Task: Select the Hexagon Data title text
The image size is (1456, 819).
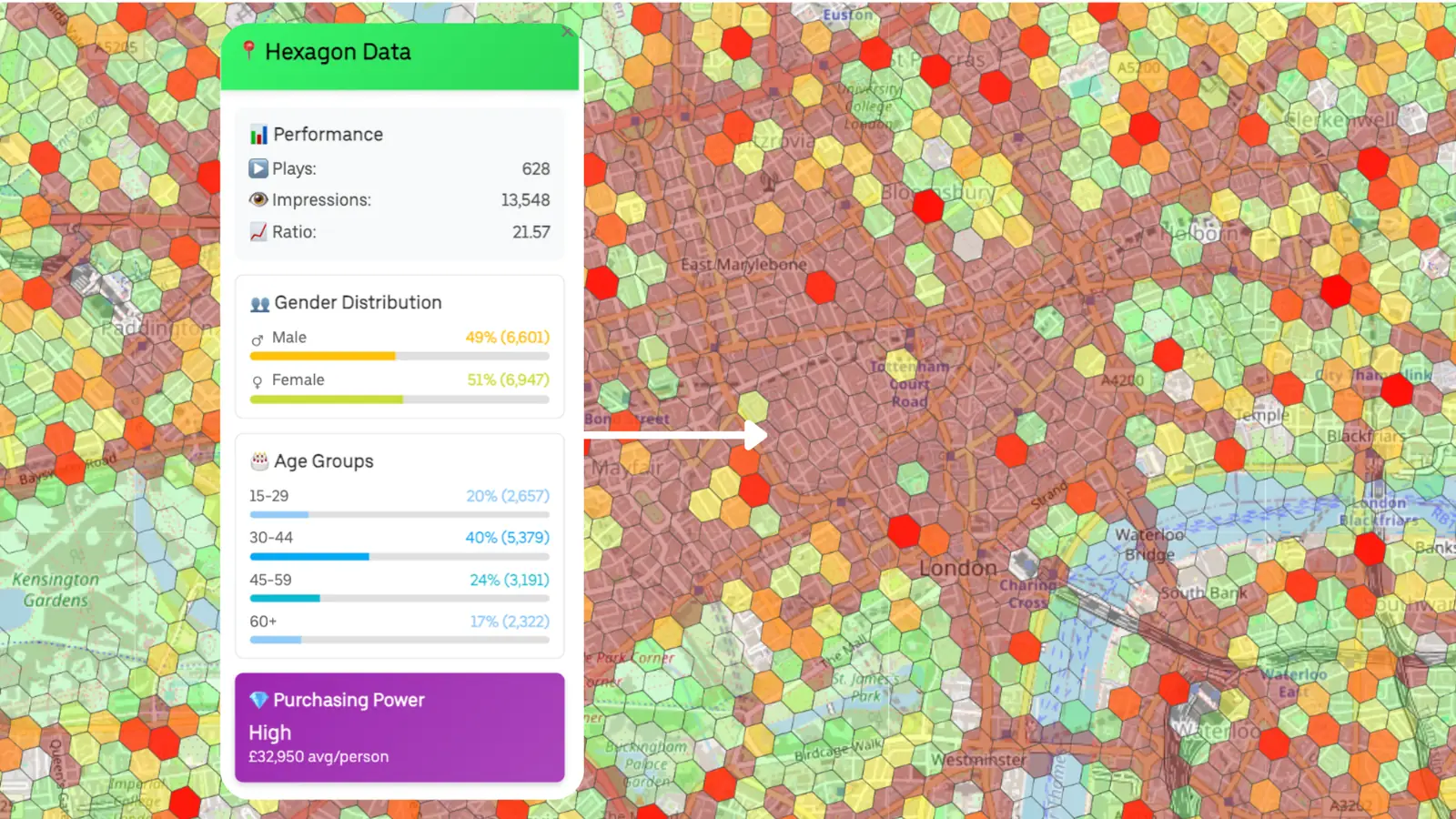Action: [338, 52]
